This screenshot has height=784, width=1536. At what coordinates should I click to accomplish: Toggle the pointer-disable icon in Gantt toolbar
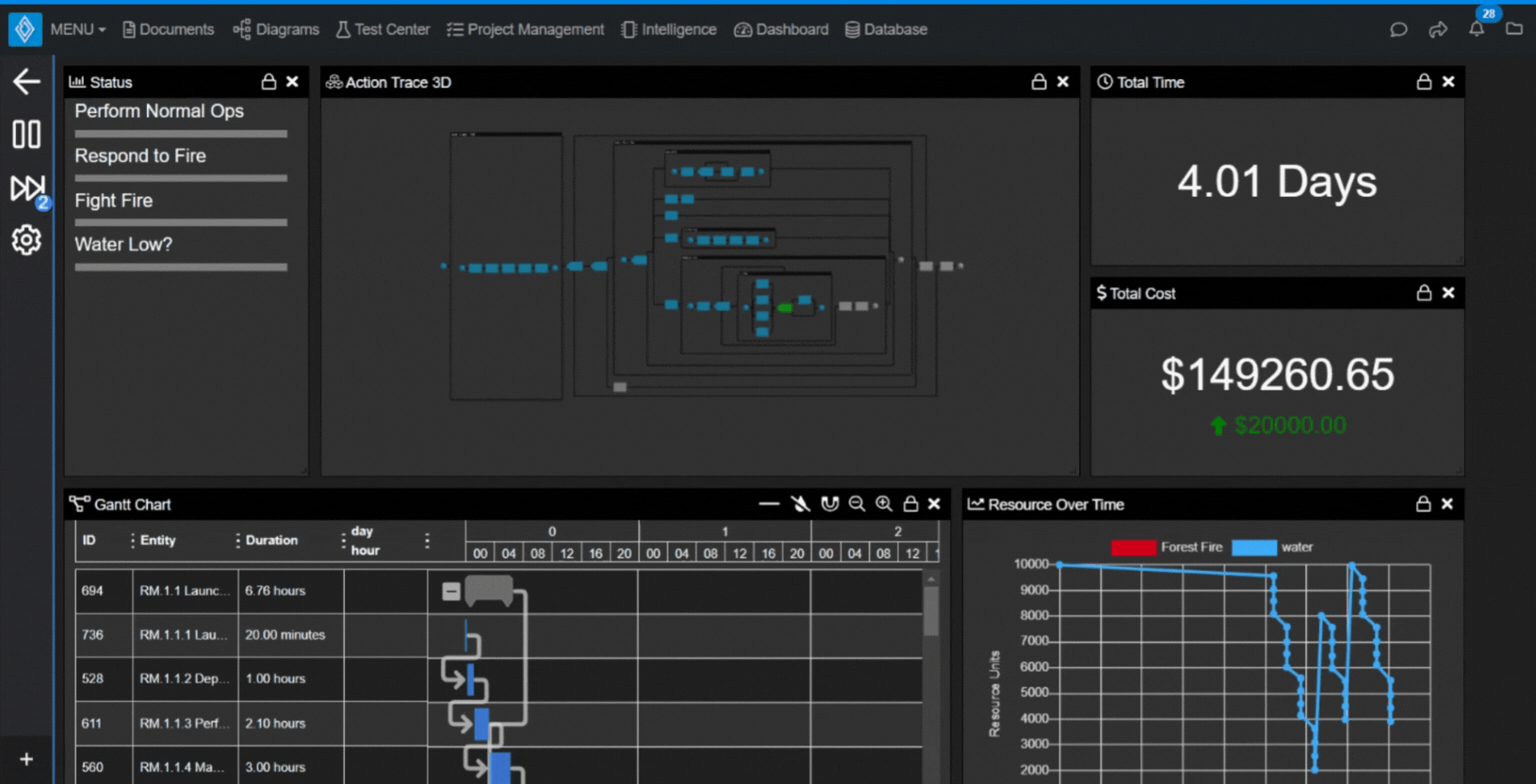click(801, 504)
